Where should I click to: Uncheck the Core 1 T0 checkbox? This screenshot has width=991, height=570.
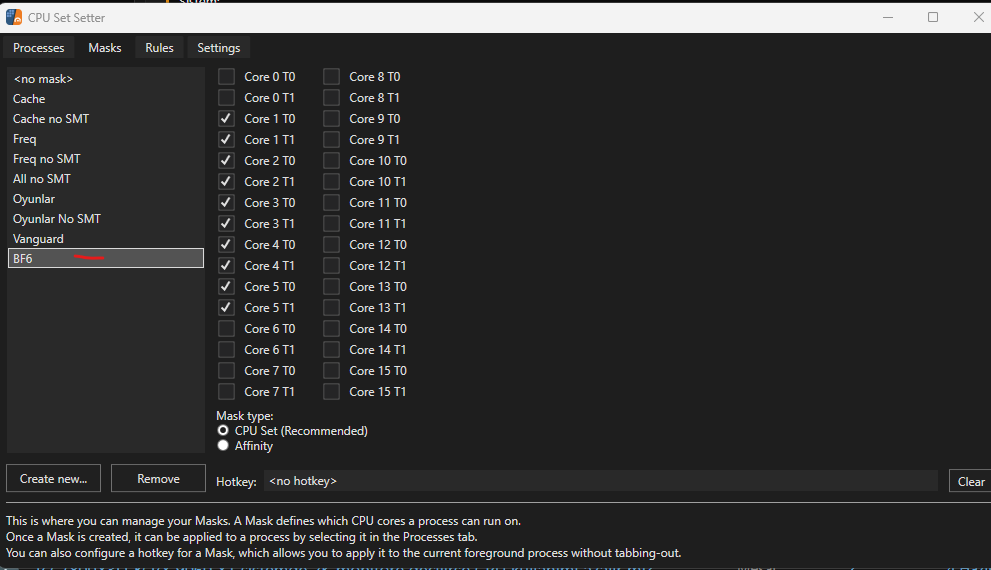click(x=226, y=119)
